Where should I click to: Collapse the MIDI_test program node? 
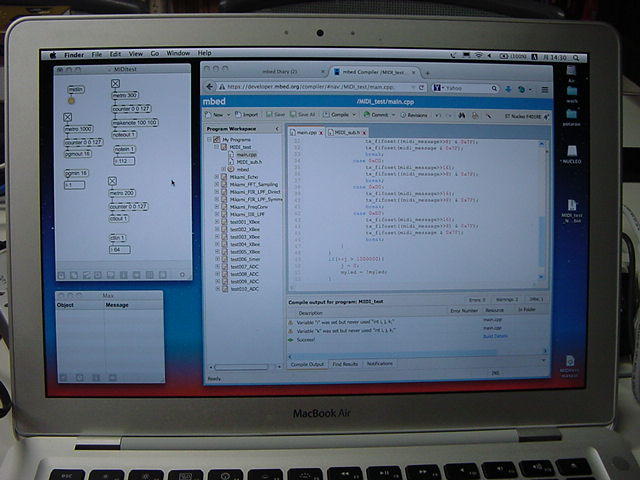point(217,147)
